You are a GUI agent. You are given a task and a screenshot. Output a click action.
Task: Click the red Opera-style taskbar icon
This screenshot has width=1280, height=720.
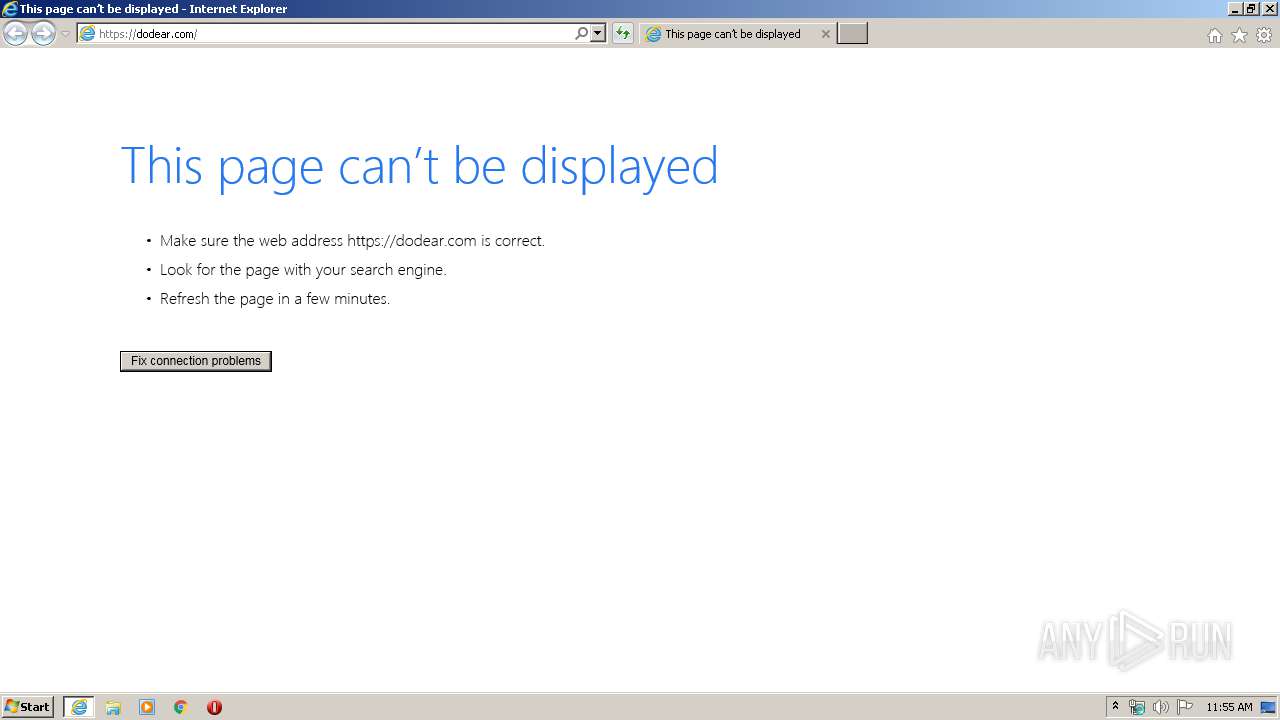pyautogui.click(x=214, y=707)
